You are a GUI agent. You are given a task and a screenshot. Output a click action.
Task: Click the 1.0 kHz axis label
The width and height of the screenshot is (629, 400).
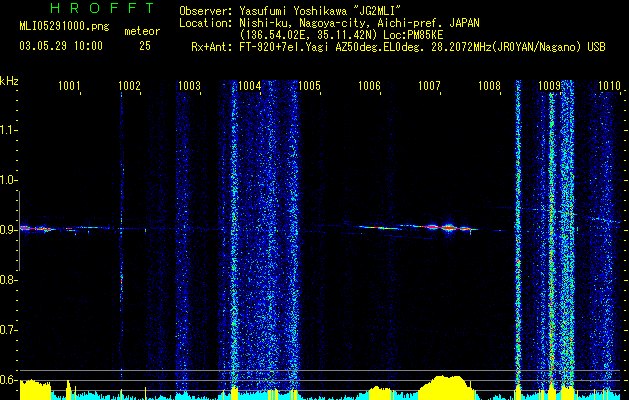tap(7, 181)
